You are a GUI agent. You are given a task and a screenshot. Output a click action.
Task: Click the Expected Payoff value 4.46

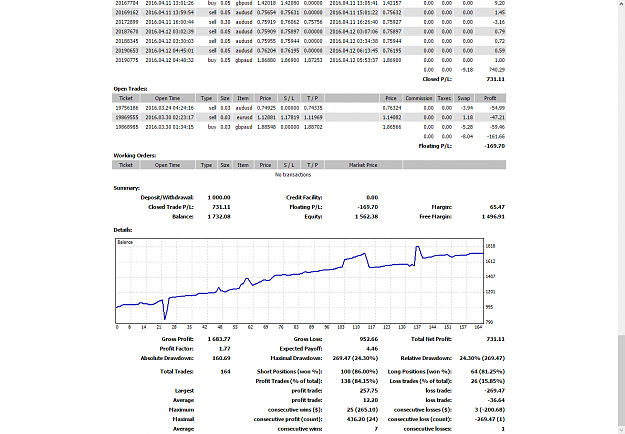tap(372, 349)
